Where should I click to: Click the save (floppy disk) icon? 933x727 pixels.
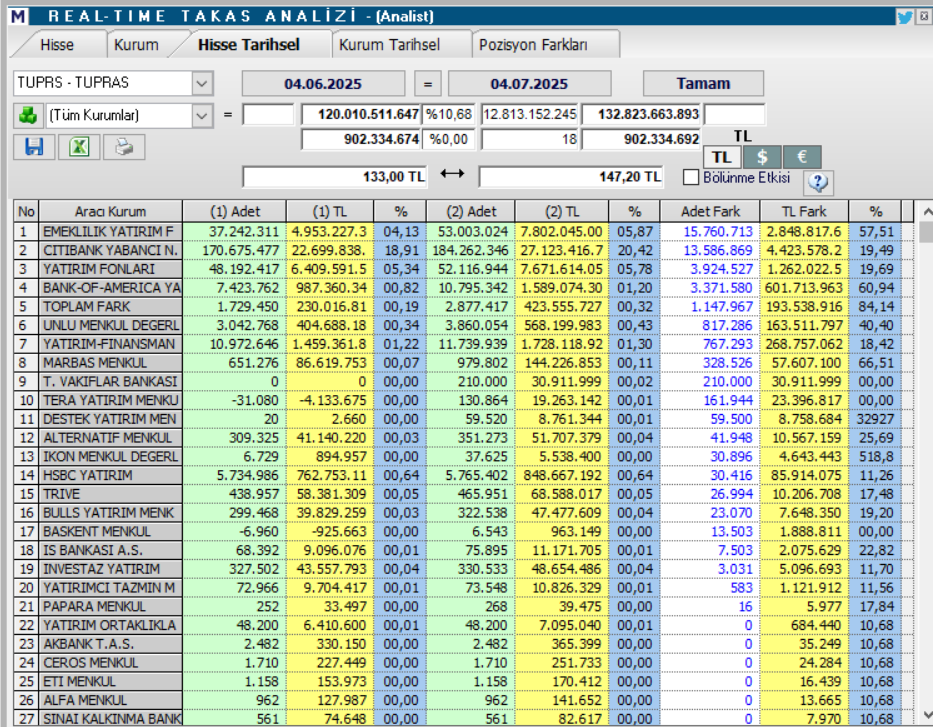(x=34, y=147)
